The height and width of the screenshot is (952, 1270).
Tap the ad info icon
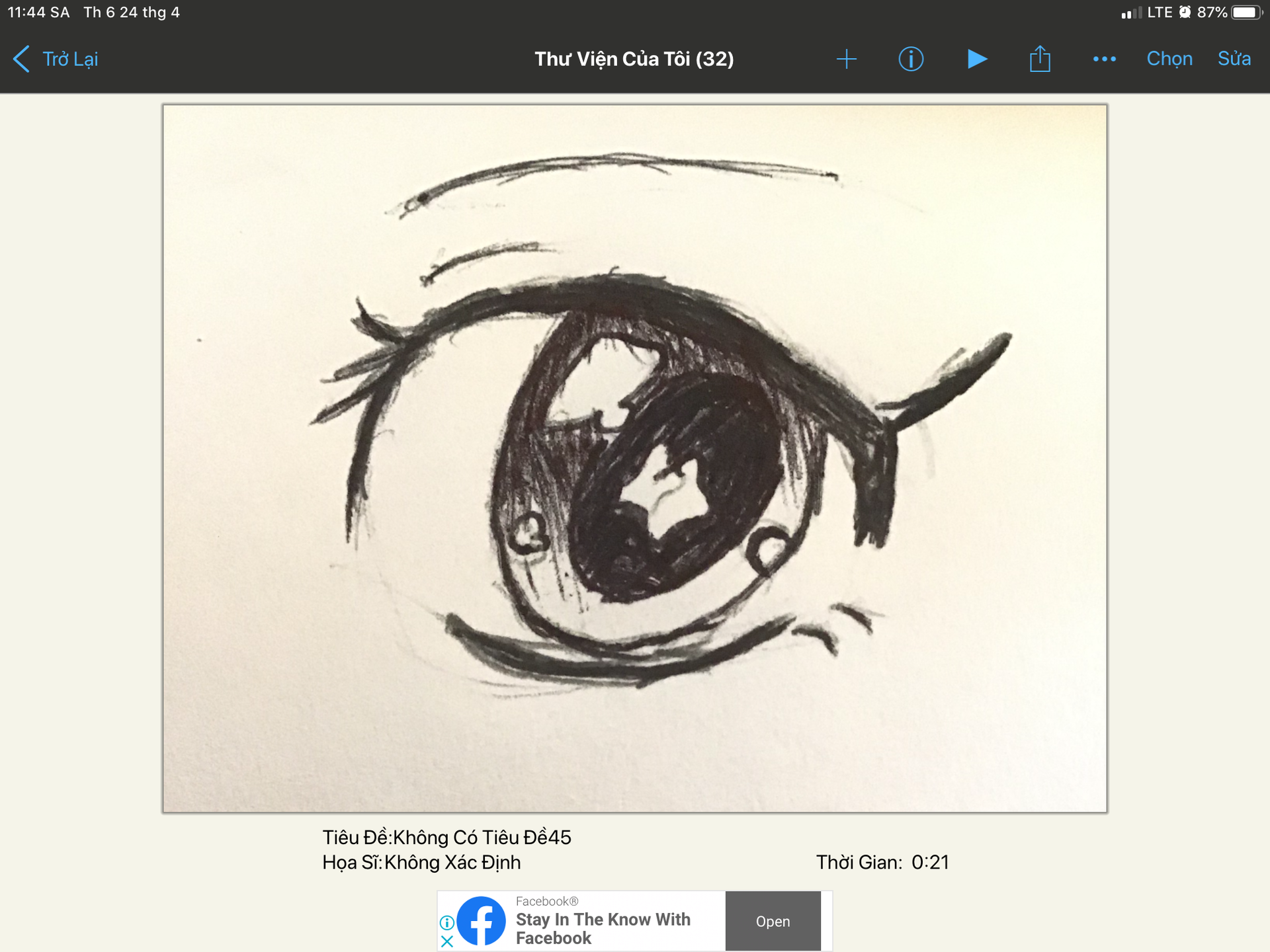pos(447,922)
